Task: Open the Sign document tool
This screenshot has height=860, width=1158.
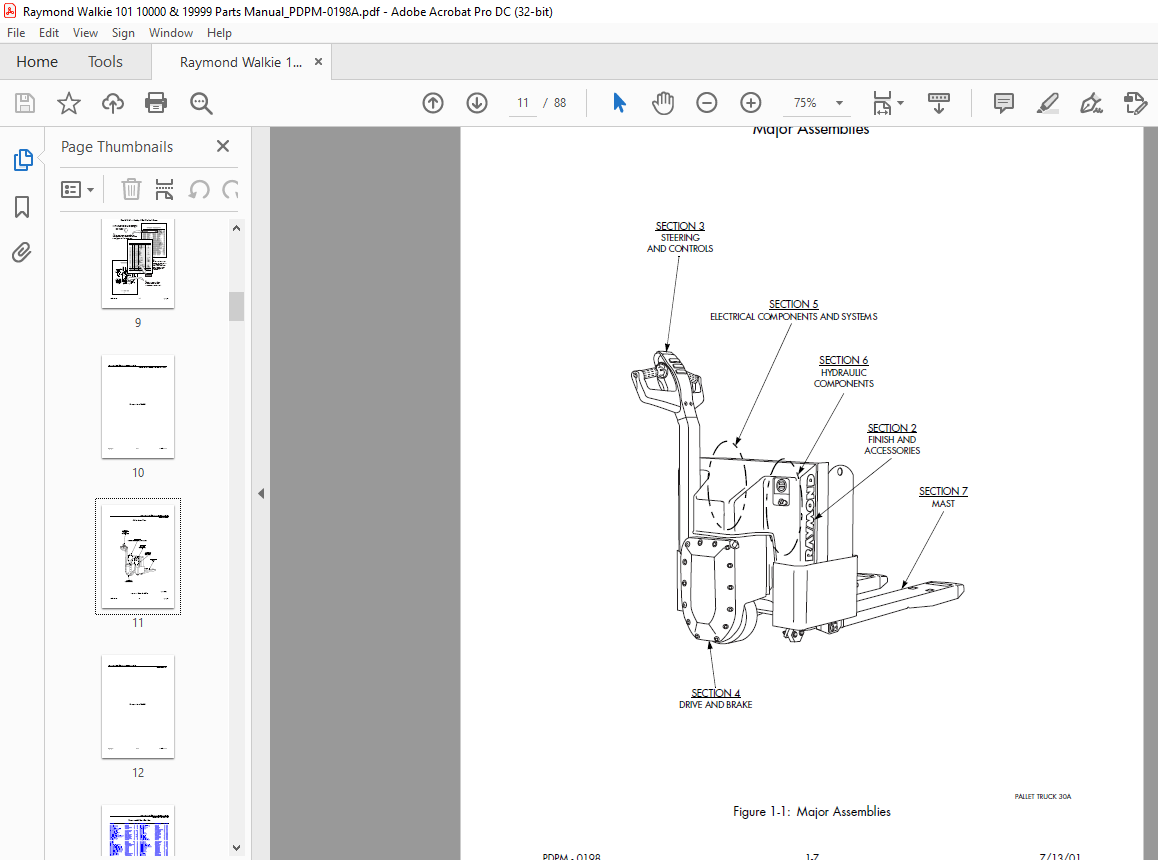Action: [1091, 103]
